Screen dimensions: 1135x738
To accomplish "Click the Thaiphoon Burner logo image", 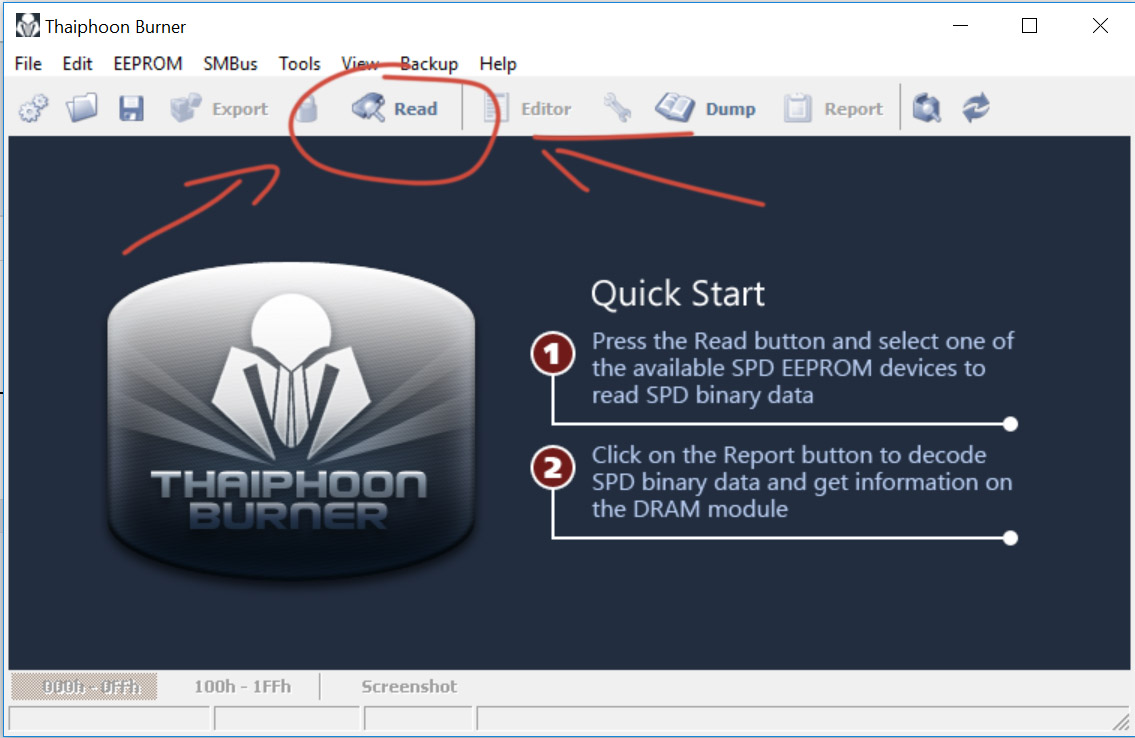I will click(x=291, y=421).
